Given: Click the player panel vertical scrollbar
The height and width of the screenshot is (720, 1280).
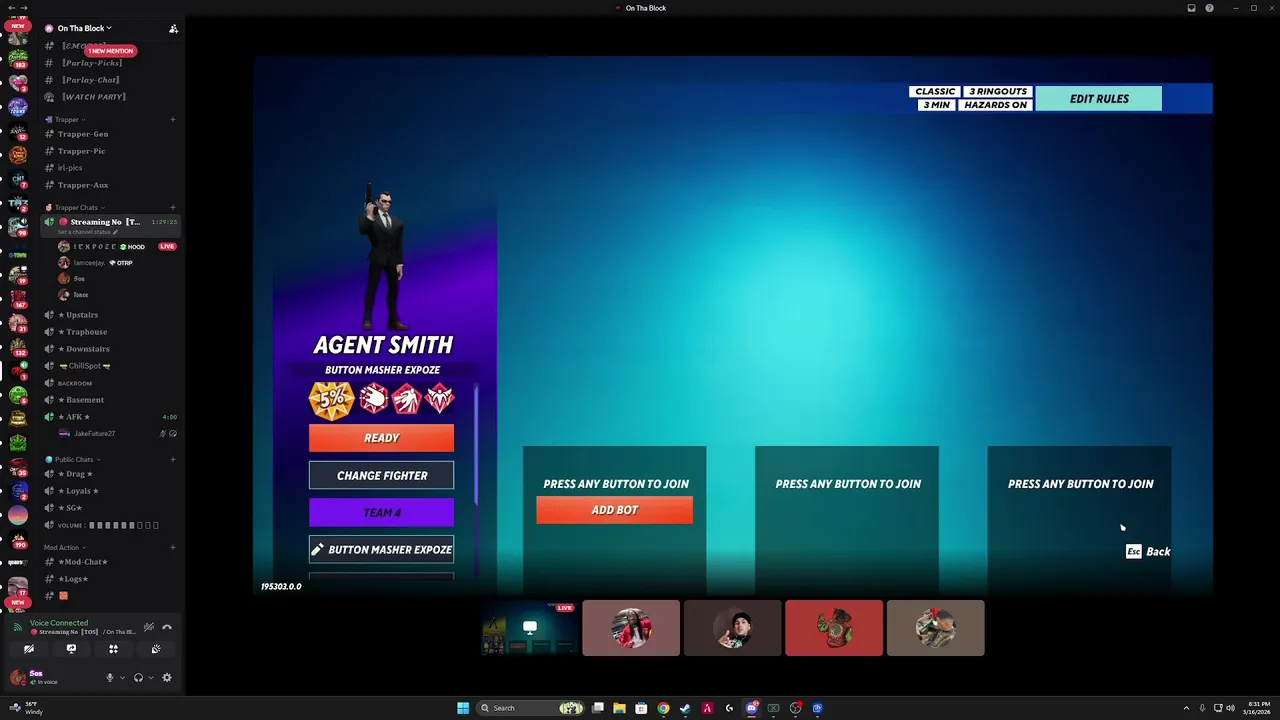Looking at the screenshot, I should pos(476,445).
